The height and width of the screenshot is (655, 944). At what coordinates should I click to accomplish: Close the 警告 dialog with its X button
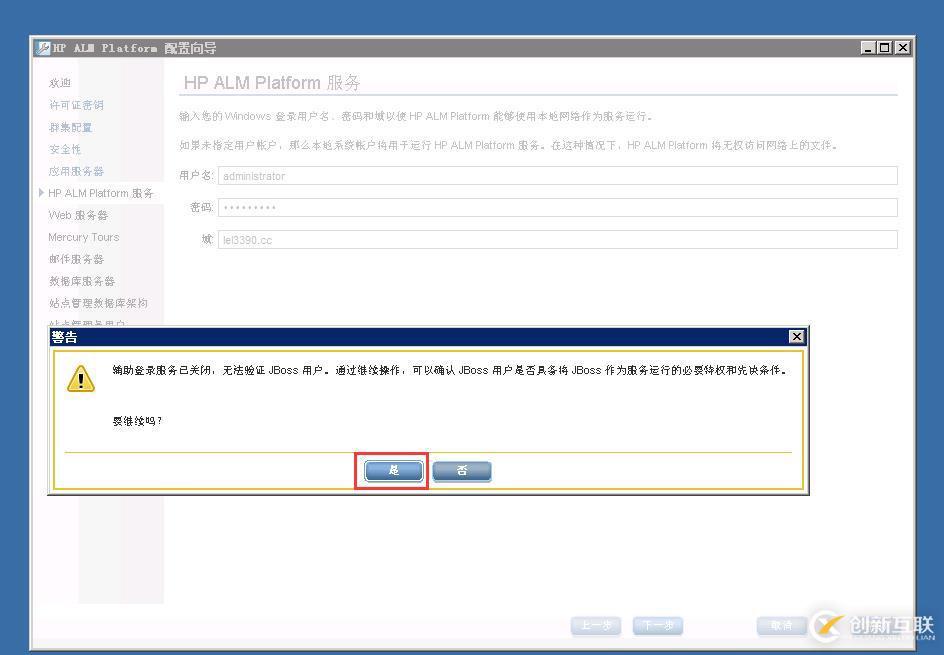[796, 337]
